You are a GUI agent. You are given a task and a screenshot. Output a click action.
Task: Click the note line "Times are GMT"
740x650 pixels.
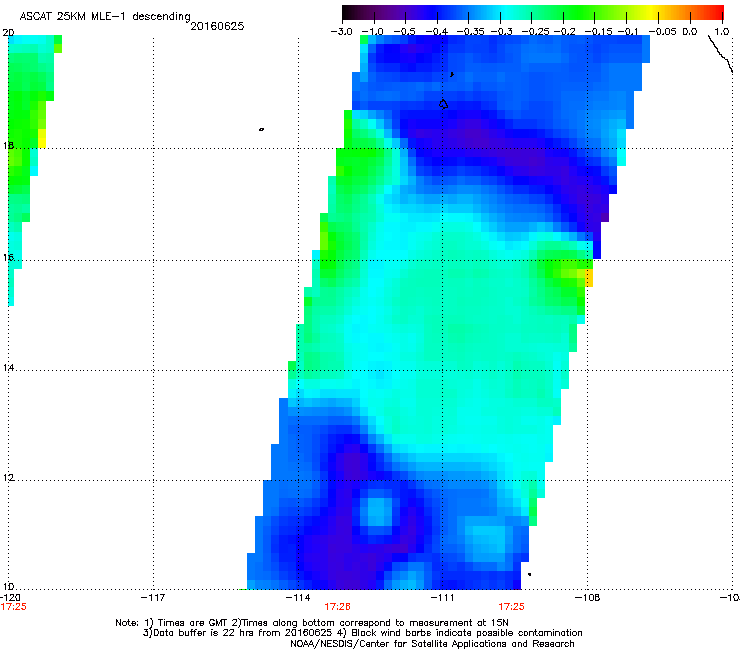click(x=193, y=623)
